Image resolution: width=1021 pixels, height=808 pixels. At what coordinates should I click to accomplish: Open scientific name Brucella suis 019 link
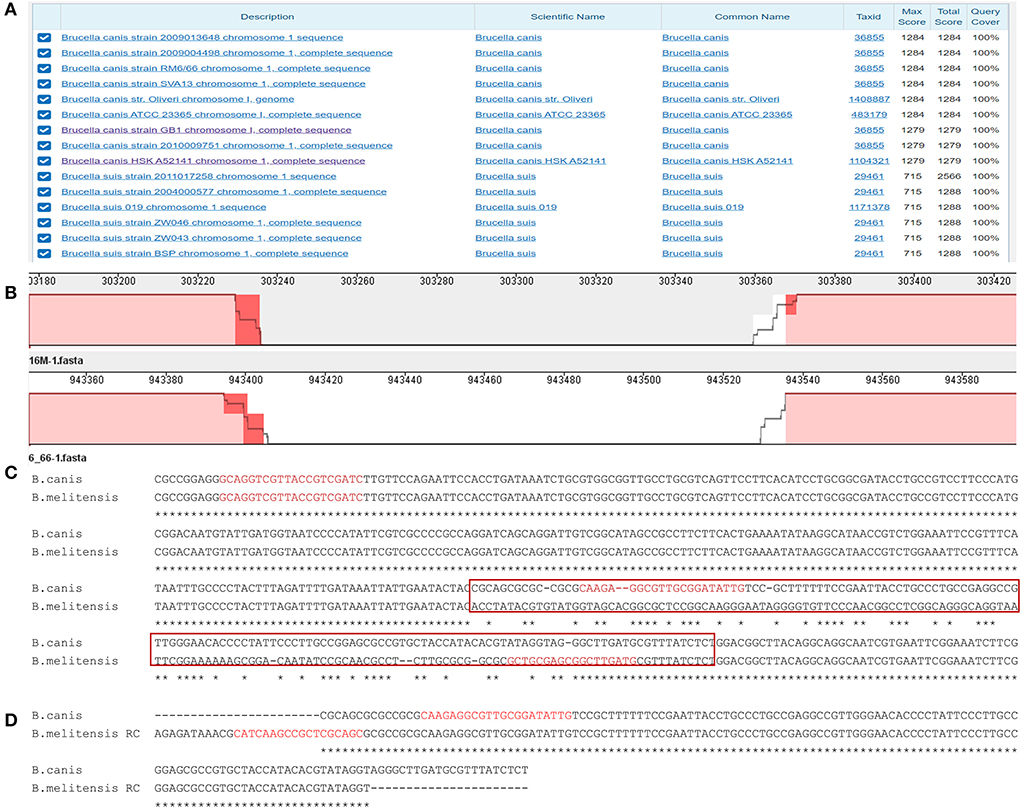pyautogui.click(x=516, y=208)
